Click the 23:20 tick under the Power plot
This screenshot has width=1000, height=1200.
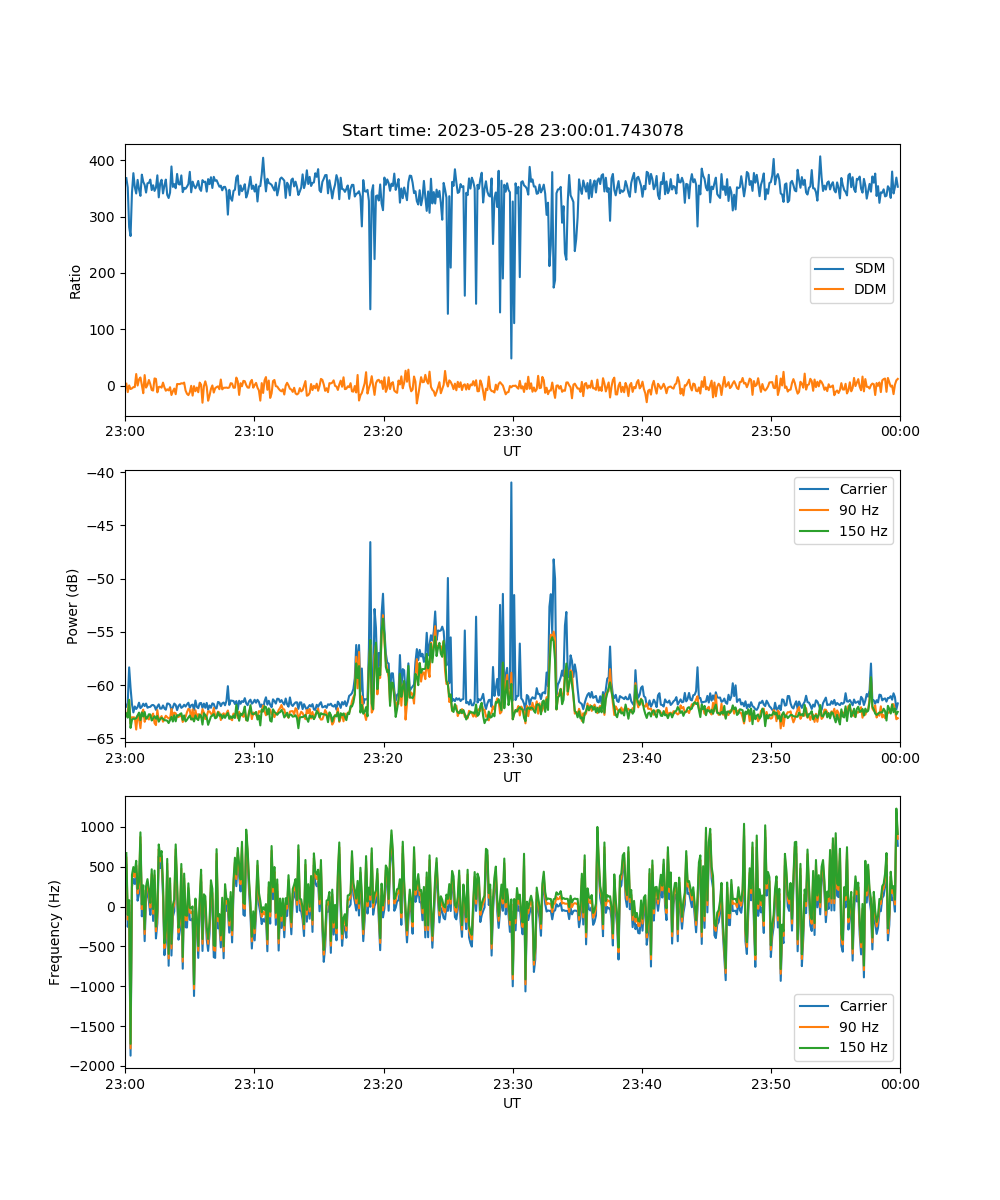383,757
